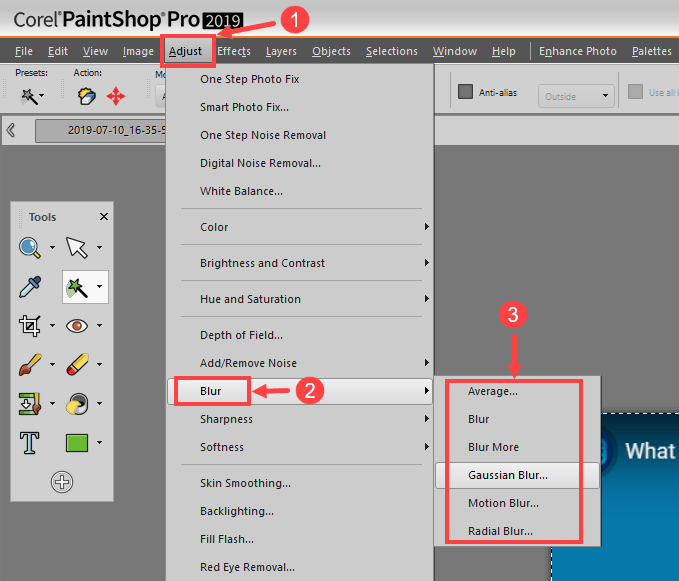Open the Effects menu
679x581 pixels.
(234, 51)
